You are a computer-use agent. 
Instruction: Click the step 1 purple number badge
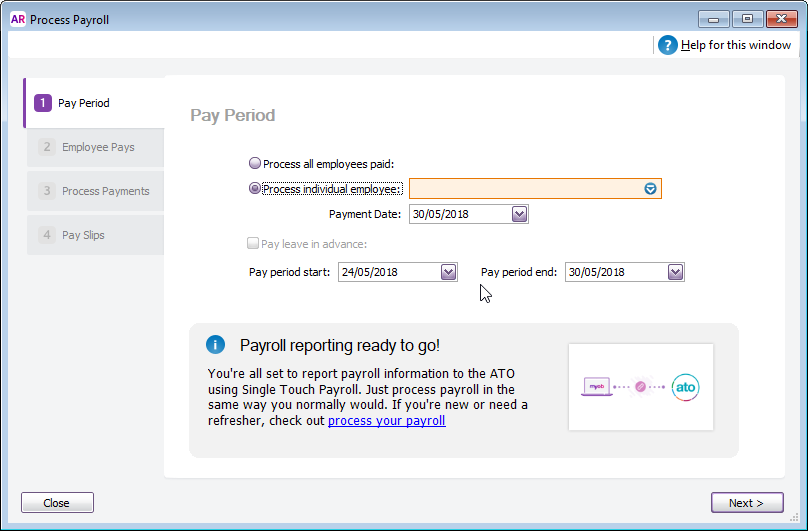(x=42, y=103)
